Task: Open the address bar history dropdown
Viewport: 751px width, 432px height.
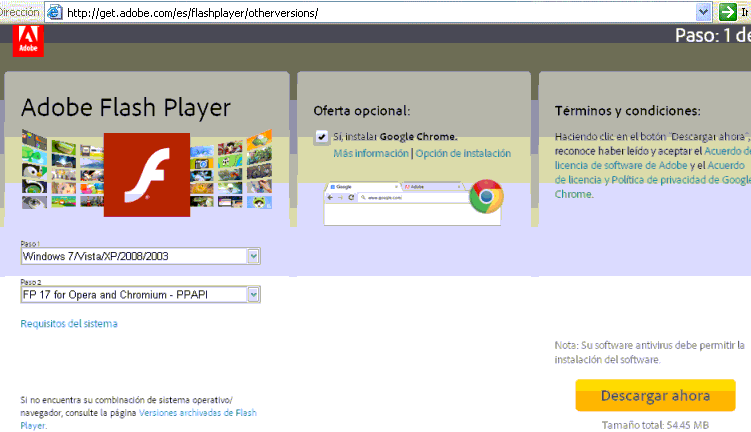Action: 703,12
